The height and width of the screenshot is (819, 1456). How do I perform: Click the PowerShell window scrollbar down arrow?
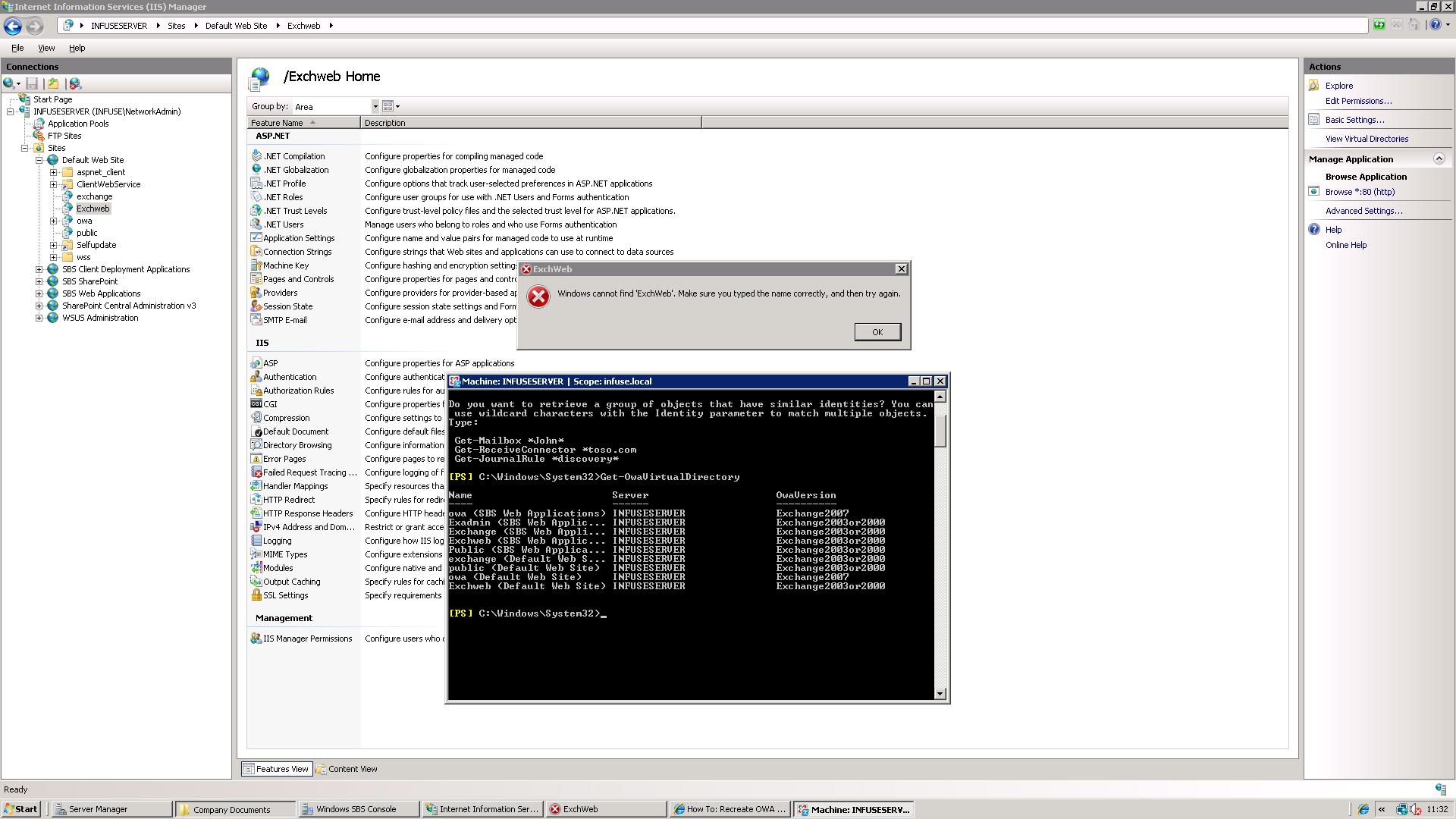940,694
